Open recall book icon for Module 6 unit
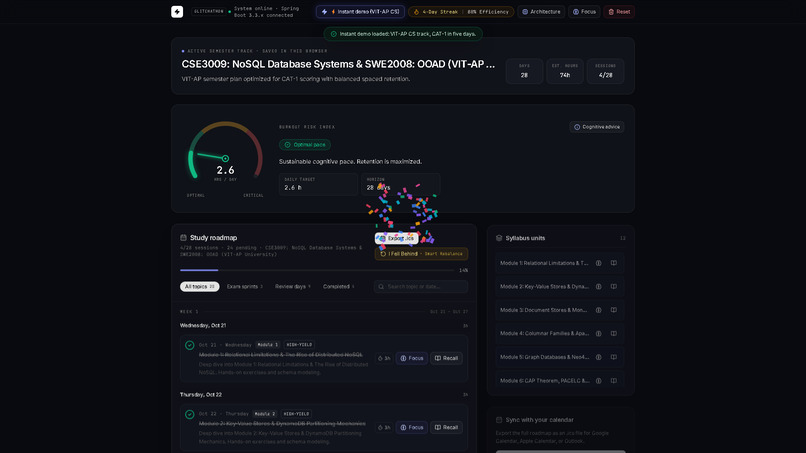This screenshot has height=453, width=806. tap(614, 380)
